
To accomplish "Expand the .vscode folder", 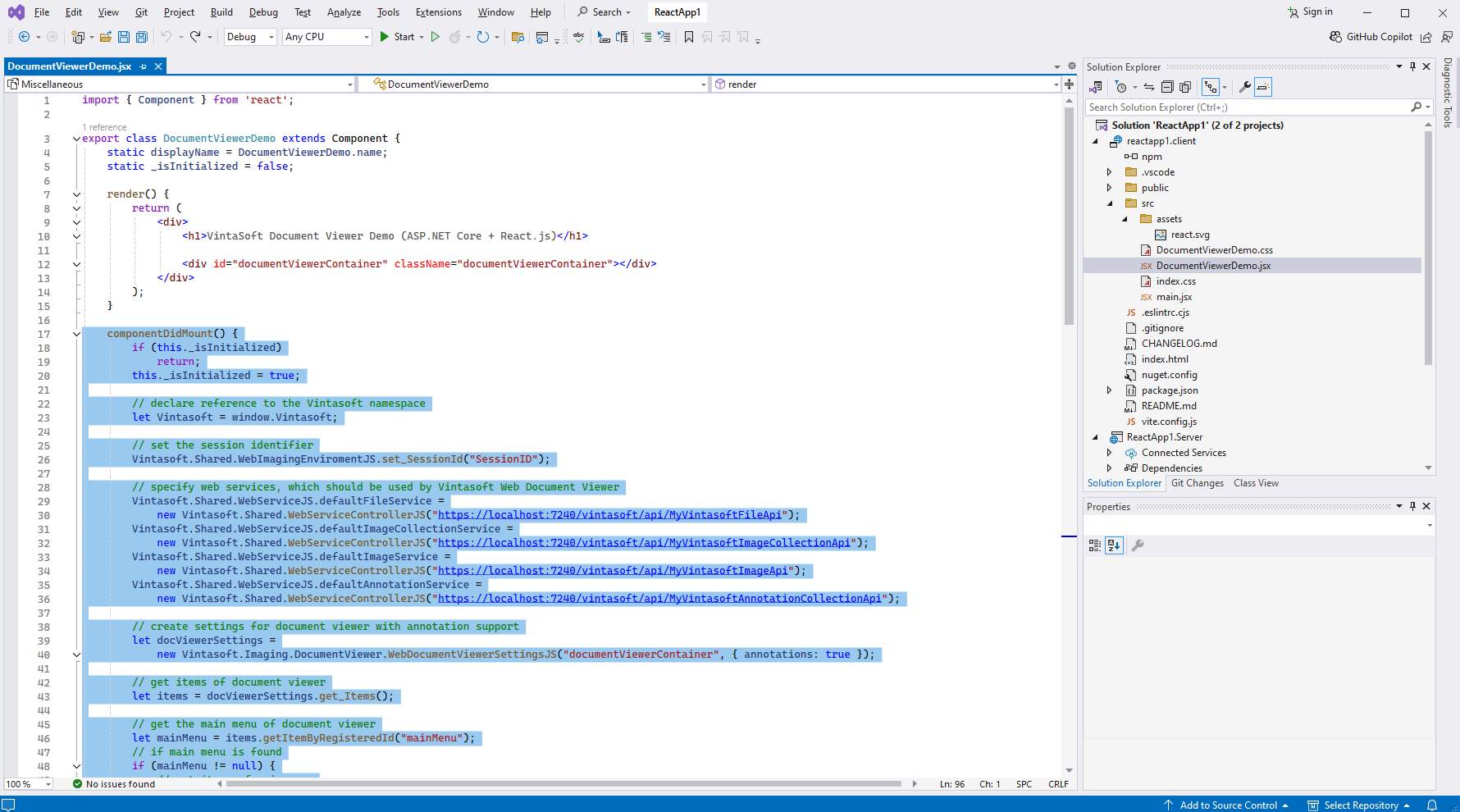I will [x=1109, y=172].
